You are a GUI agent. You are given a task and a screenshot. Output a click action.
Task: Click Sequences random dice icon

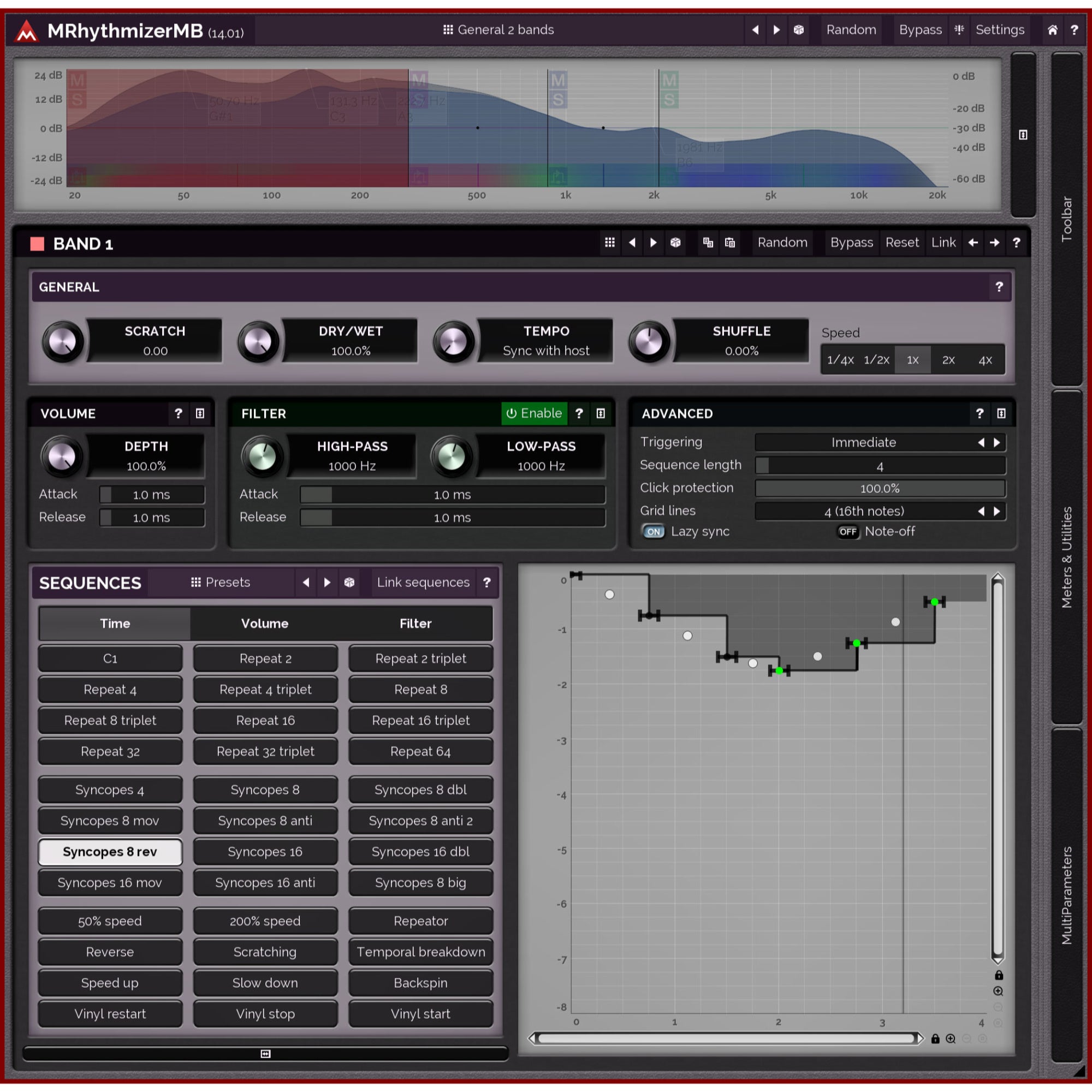[349, 582]
